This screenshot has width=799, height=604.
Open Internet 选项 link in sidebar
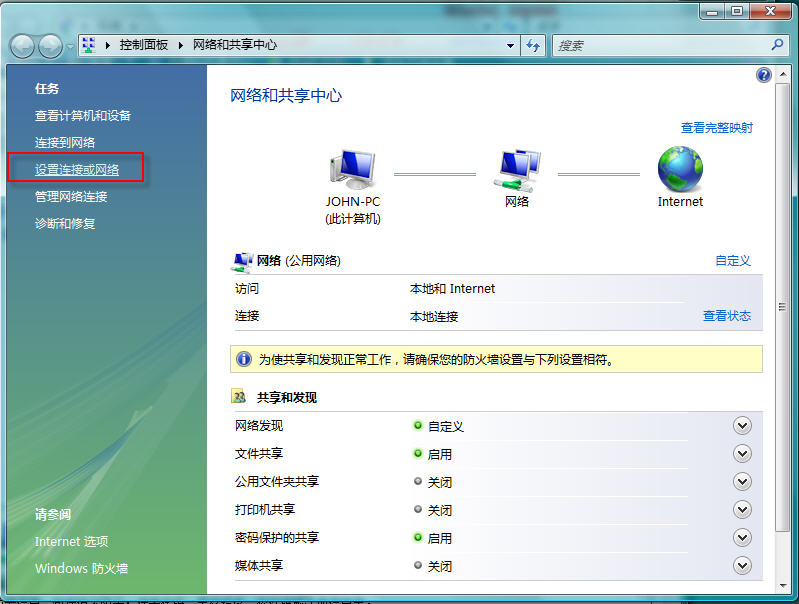(x=71, y=541)
